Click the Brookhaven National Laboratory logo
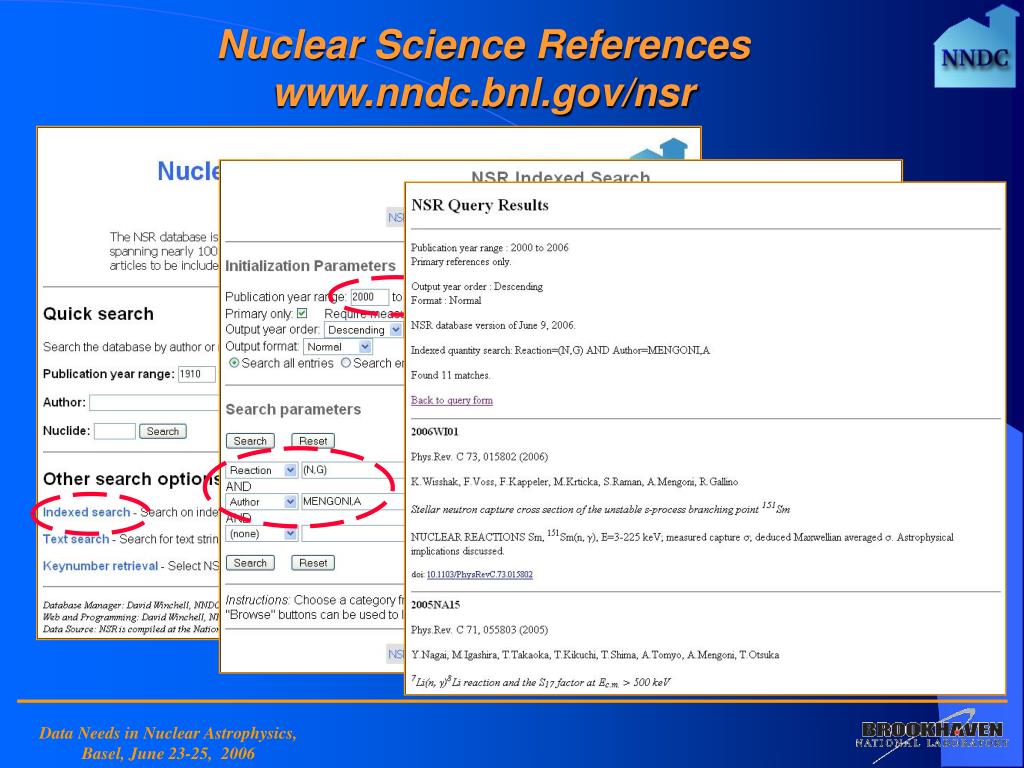Image resolution: width=1024 pixels, height=768 pixels. (x=933, y=735)
